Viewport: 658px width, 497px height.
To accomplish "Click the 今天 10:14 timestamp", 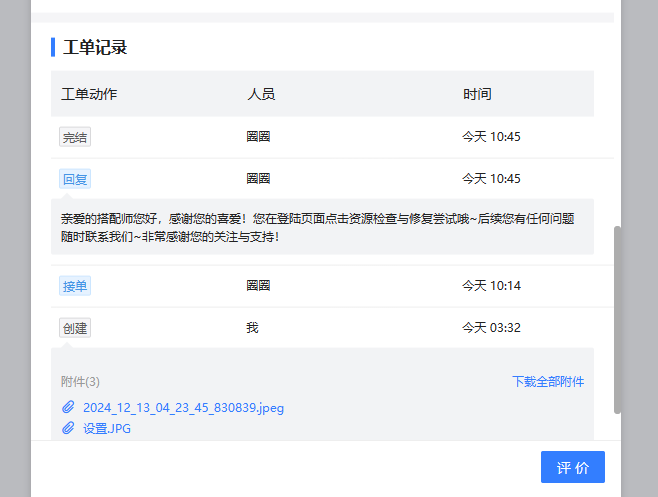I will (x=491, y=286).
